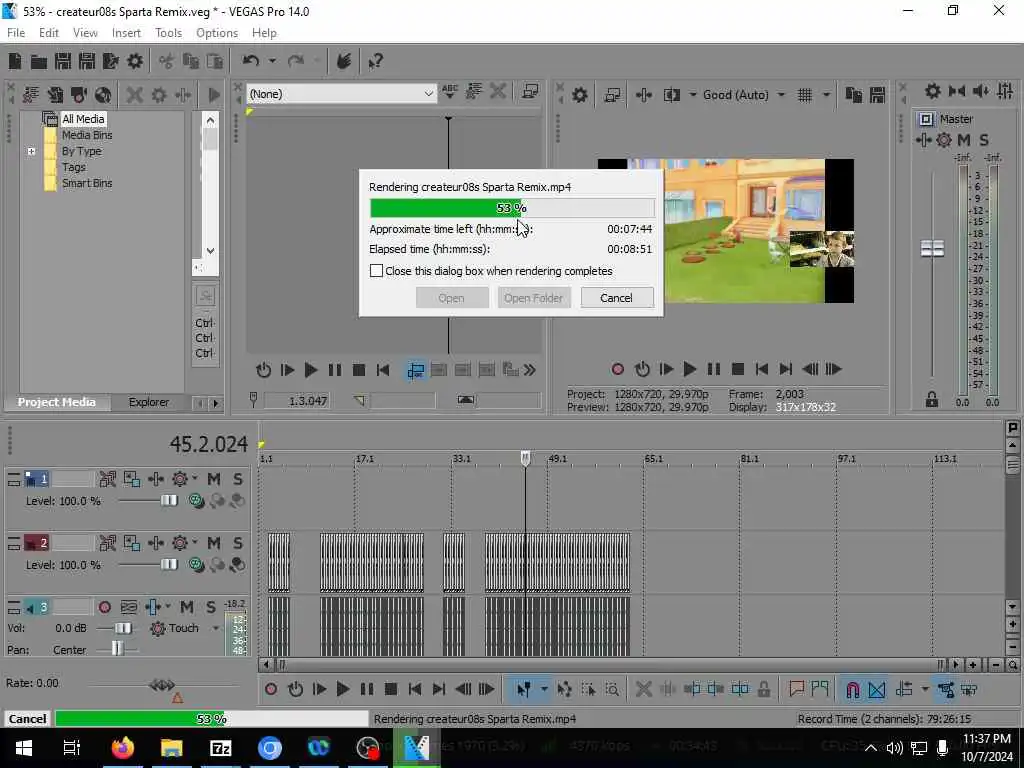
Task: Solo audio track 3
Action: tap(211, 607)
